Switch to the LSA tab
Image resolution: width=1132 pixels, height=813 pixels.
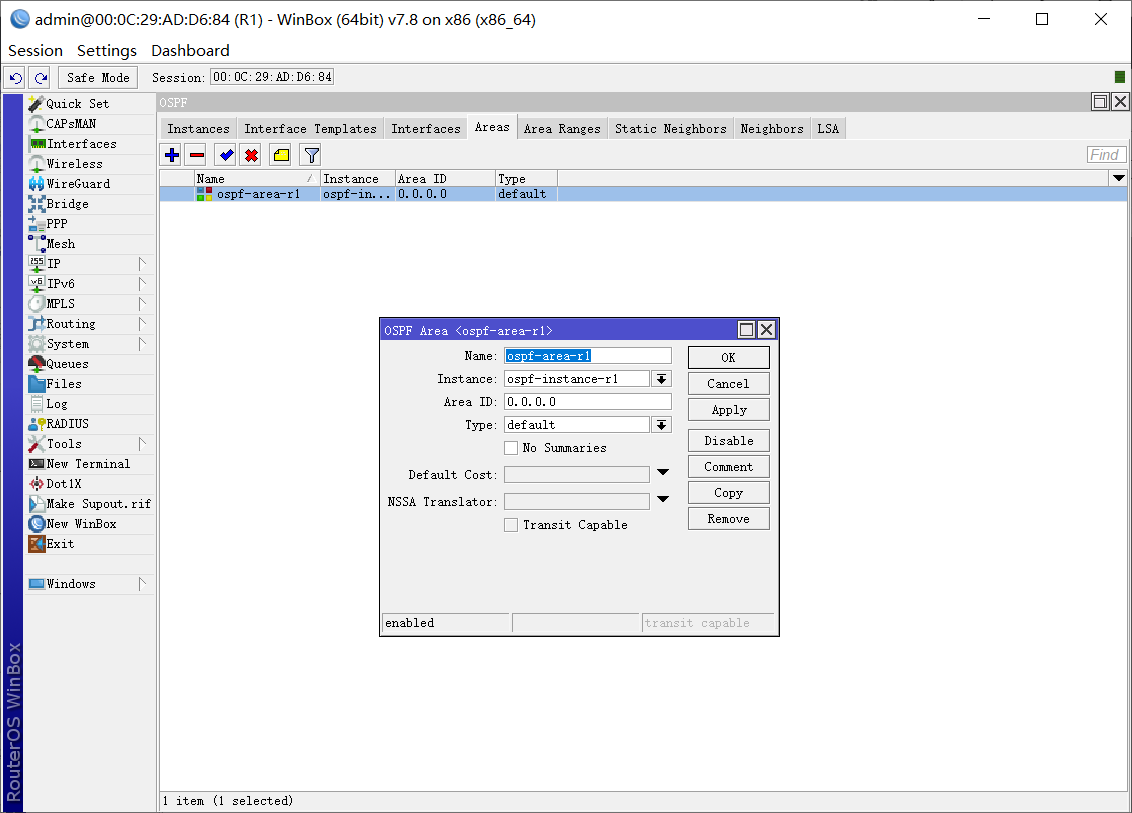828,129
